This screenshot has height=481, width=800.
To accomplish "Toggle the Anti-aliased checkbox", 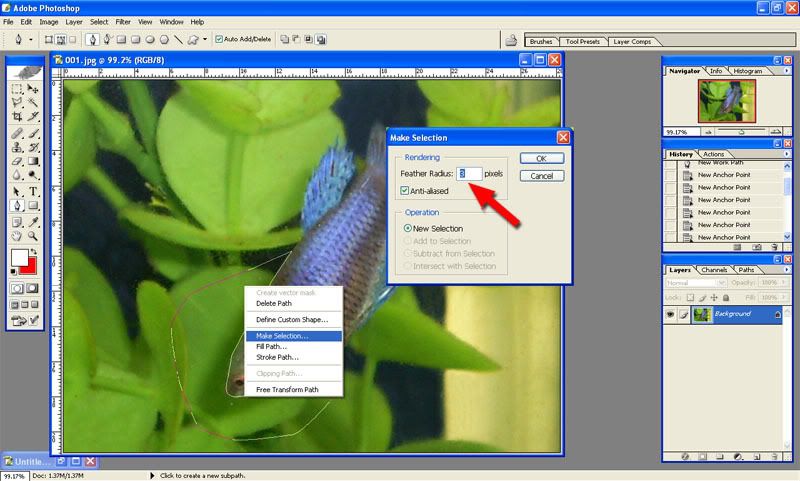I will pyautogui.click(x=404, y=191).
